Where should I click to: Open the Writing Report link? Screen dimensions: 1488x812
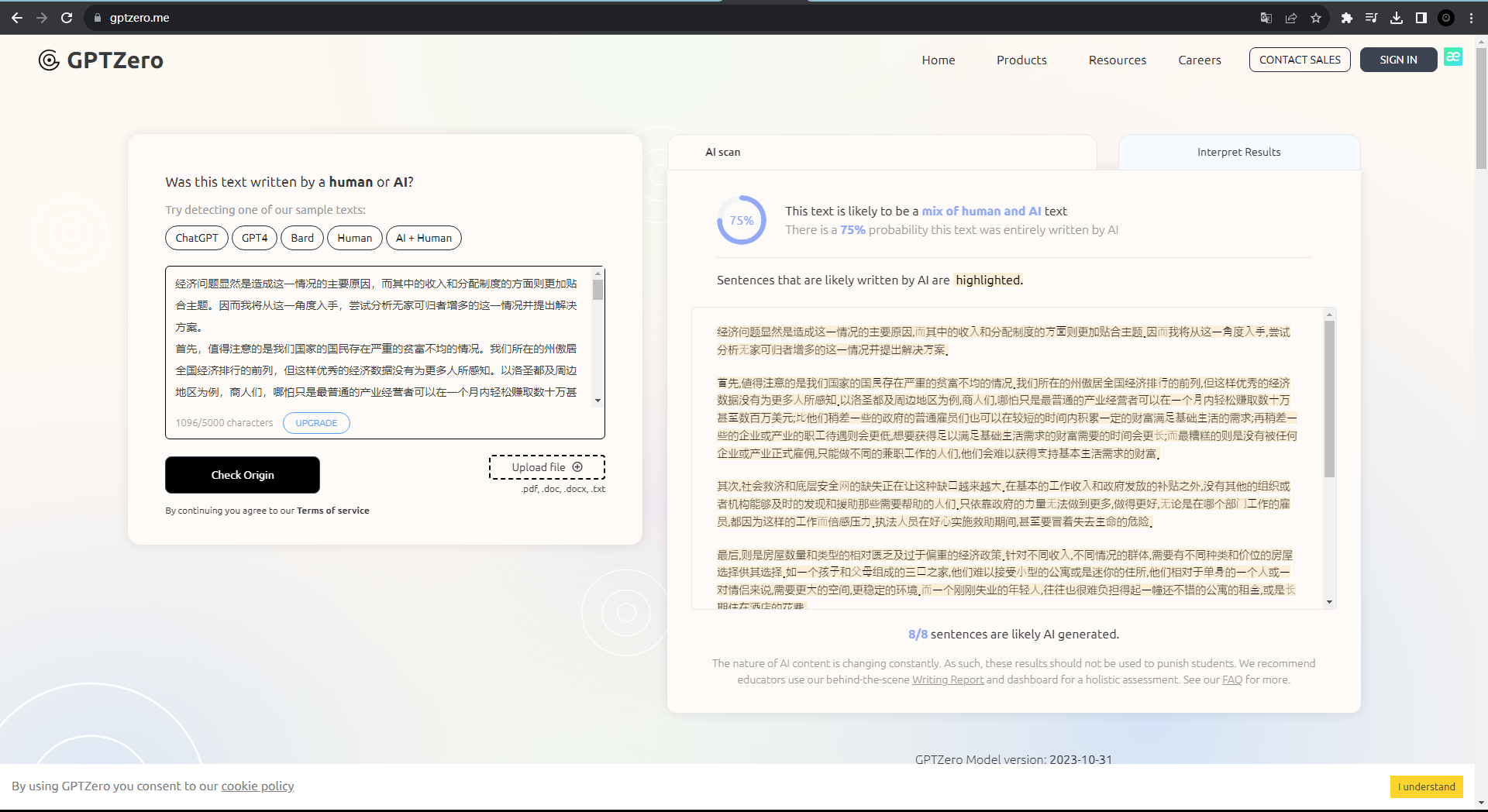tap(948, 680)
